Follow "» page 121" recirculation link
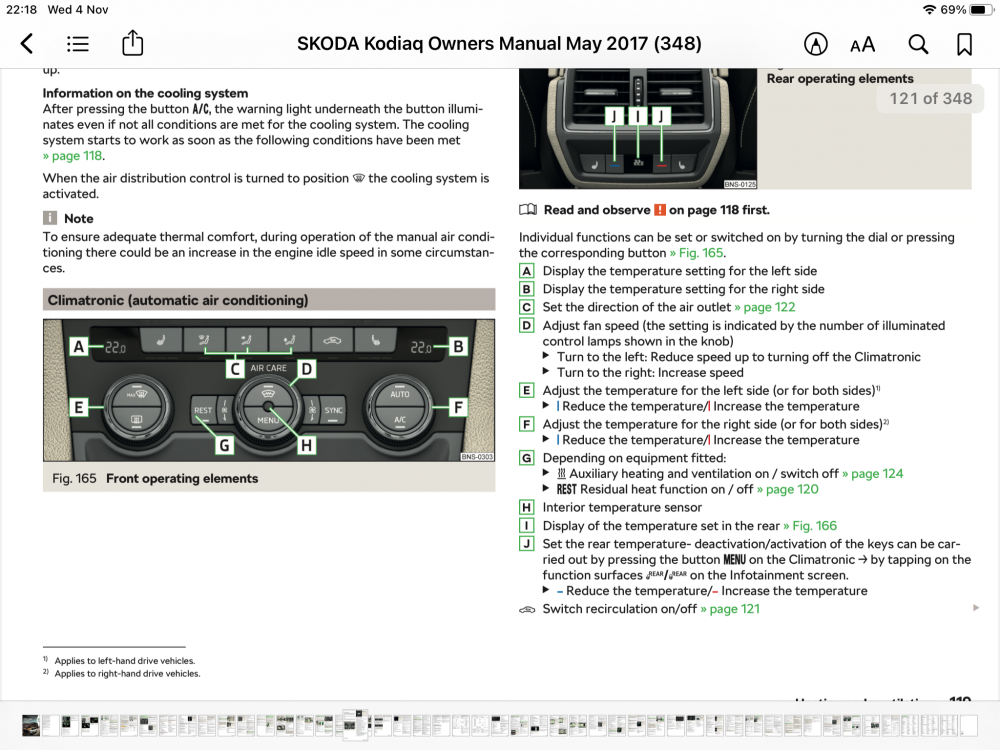The width and height of the screenshot is (1000, 750). 730,608
